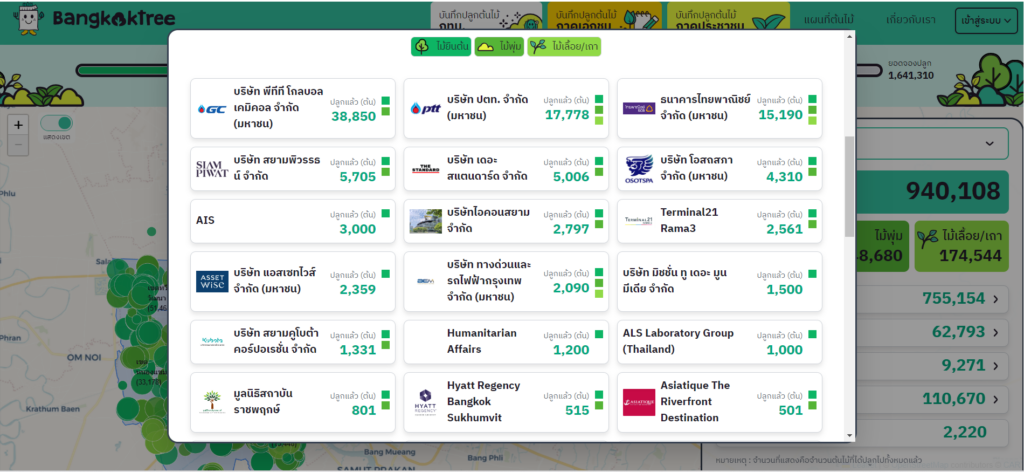Image resolution: width=1024 pixels, height=472 pixels.
Task: Open the grey tree planting record tab
Action: (486, 16)
